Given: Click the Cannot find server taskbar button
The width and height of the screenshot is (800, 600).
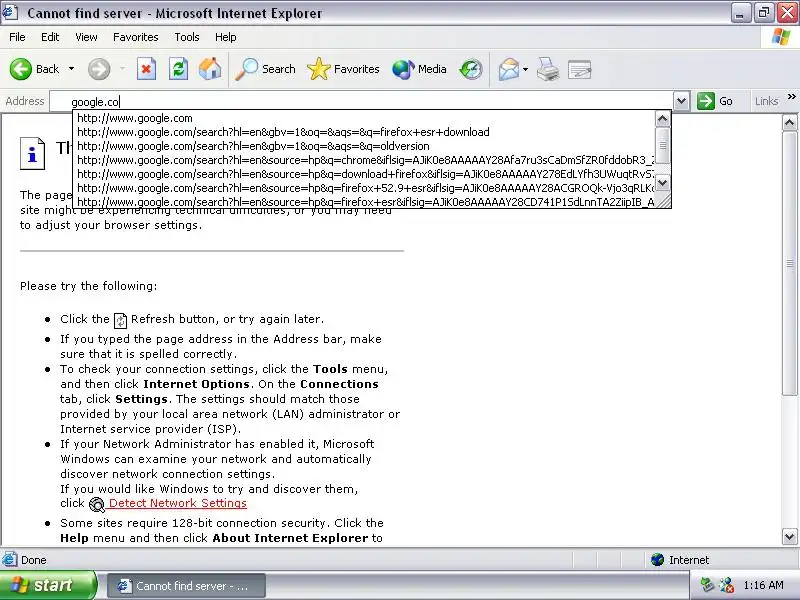Looking at the screenshot, I should coord(186,586).
